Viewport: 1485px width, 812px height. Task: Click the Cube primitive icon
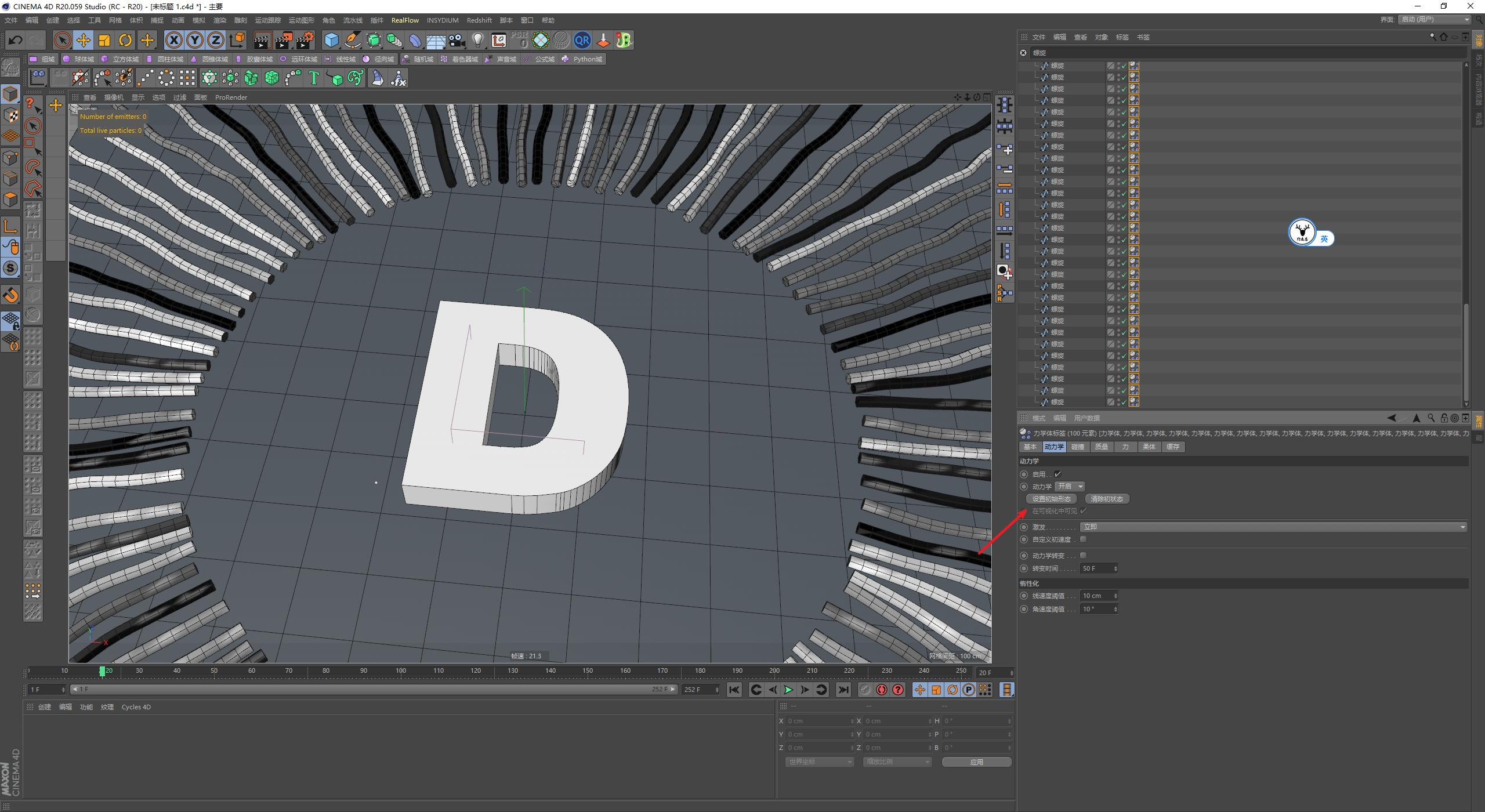[x=332, y=40]
